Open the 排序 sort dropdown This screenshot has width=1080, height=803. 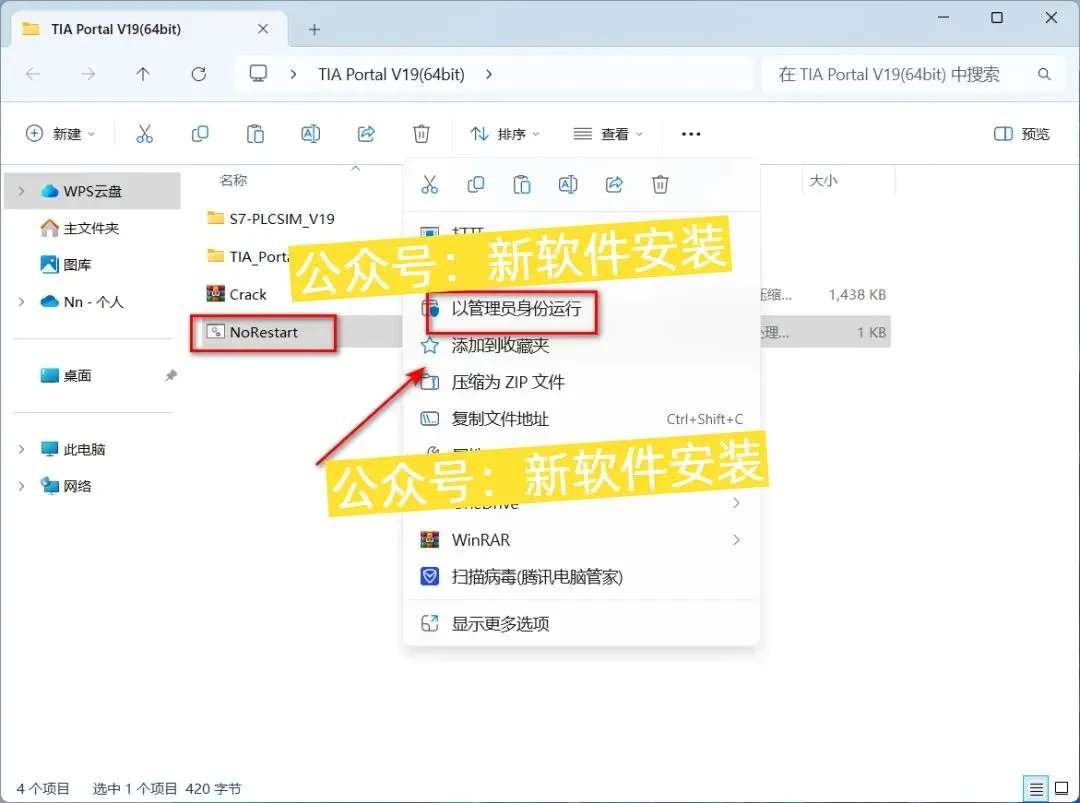[x=505, y=134]
